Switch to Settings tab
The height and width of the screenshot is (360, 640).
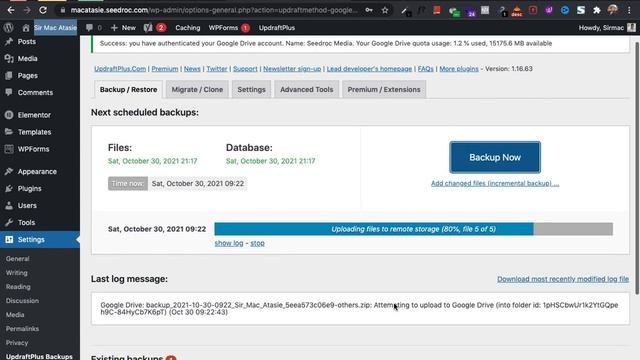click(x=251, y=89)
